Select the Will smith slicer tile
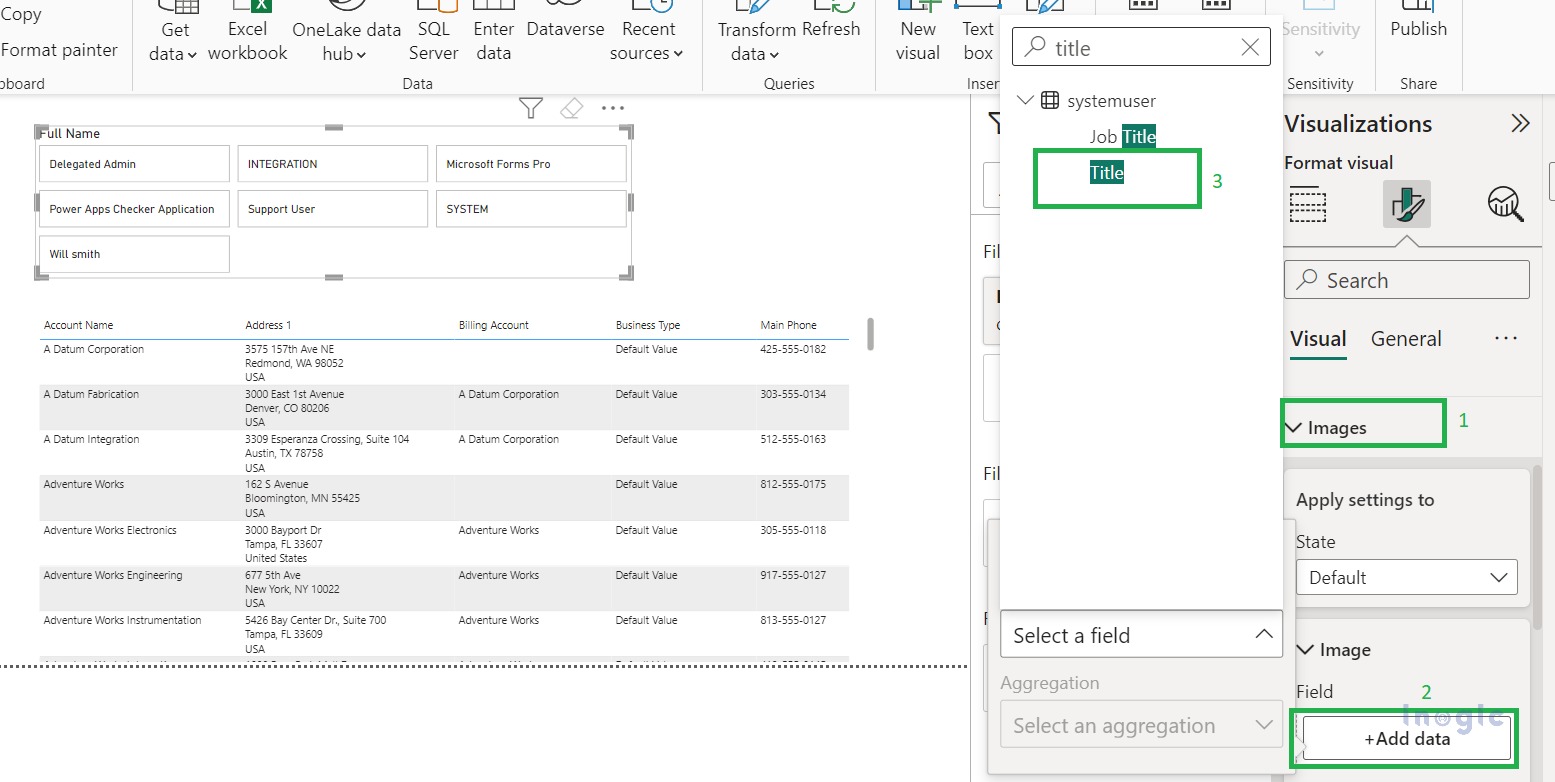The image size is (1555, 782). tap(134, 254)
